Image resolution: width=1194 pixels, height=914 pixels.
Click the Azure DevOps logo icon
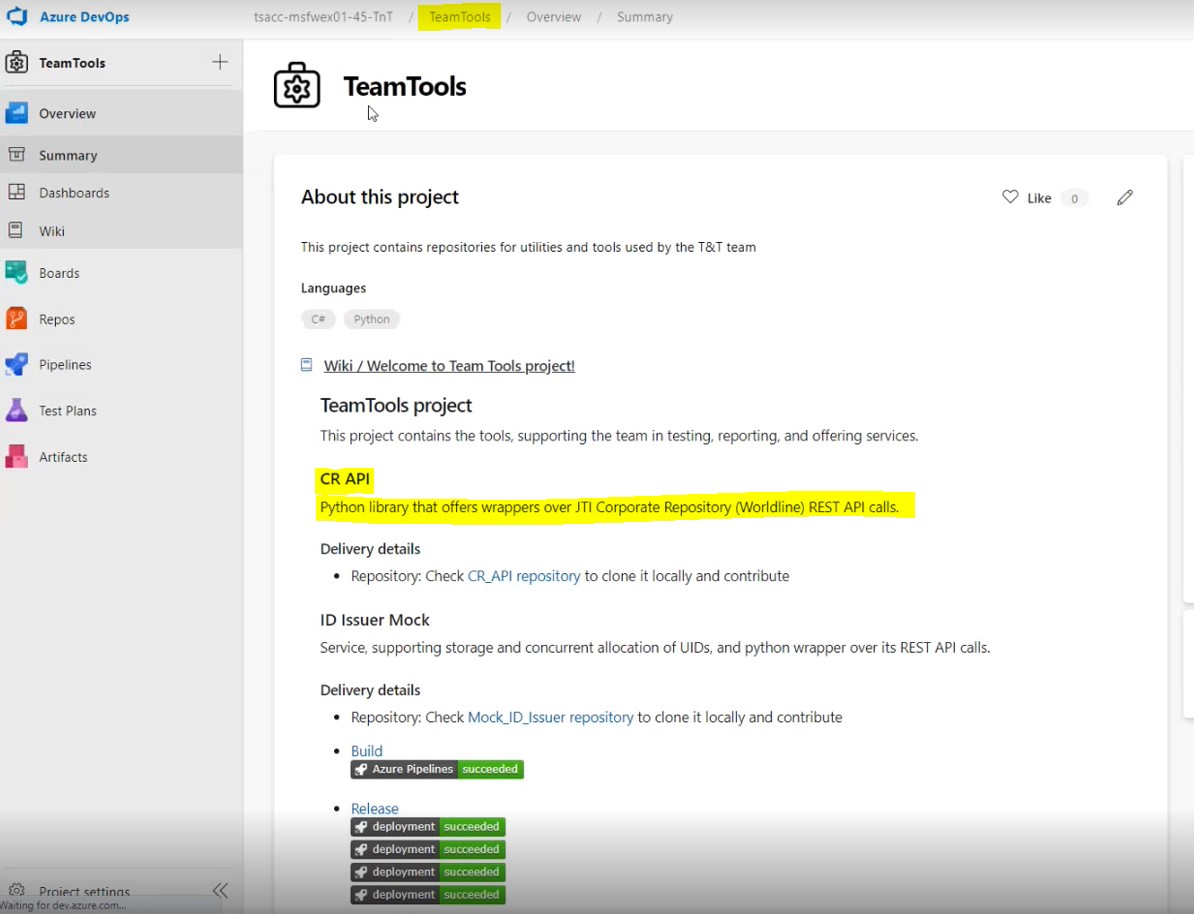(17, 16)
